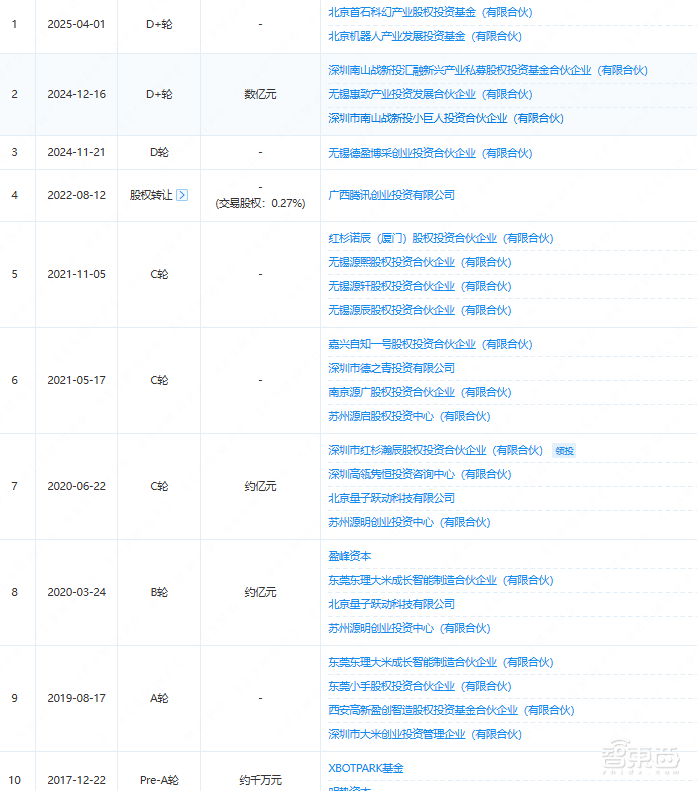Select the 2024-12-16 D+轮 row
697x791 pixels.
(x=348, y=94)
